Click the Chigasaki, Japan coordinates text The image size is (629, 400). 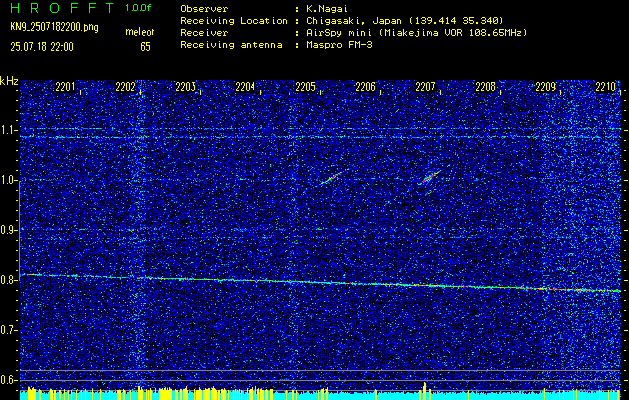[404, 21]
